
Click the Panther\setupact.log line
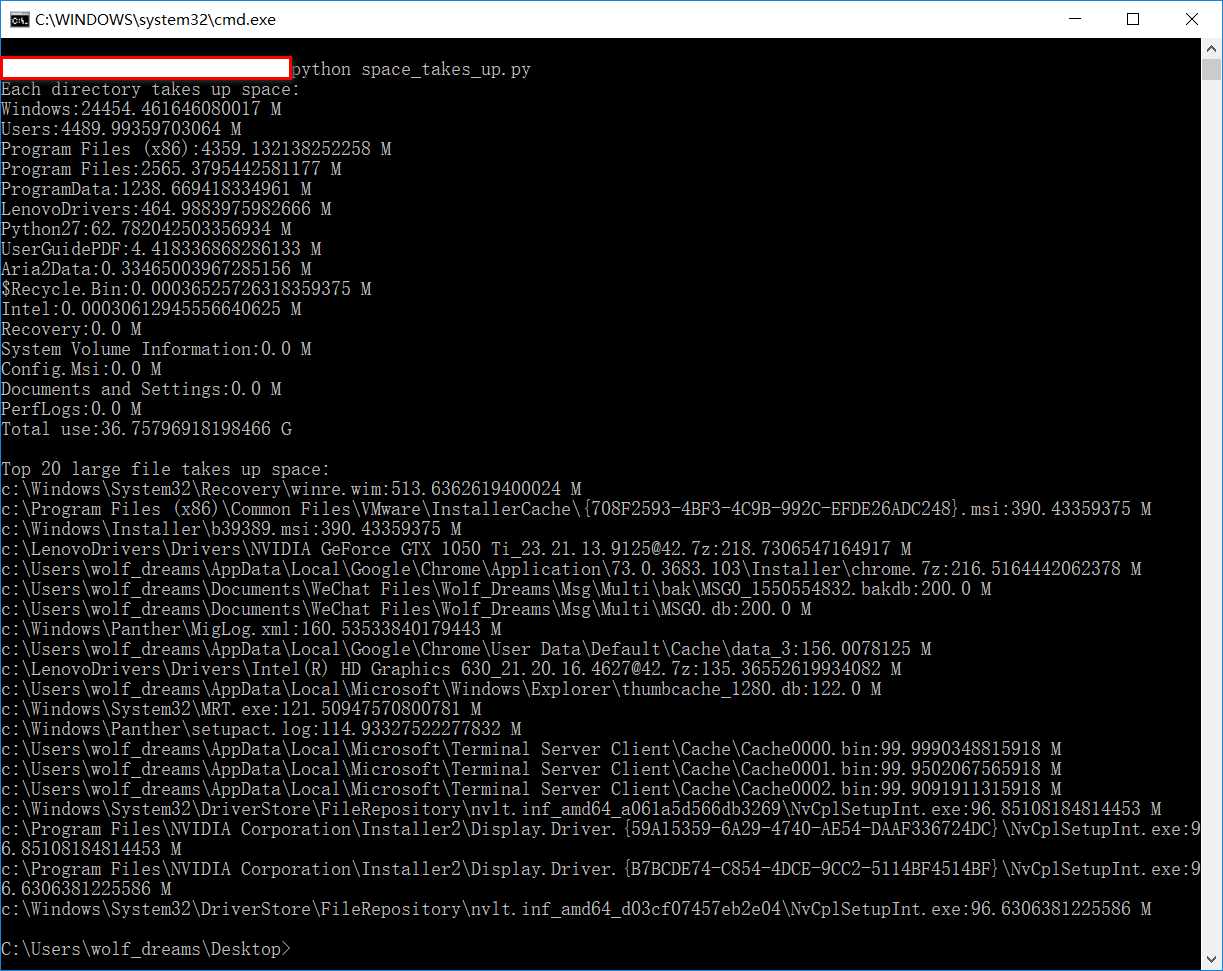261,729
